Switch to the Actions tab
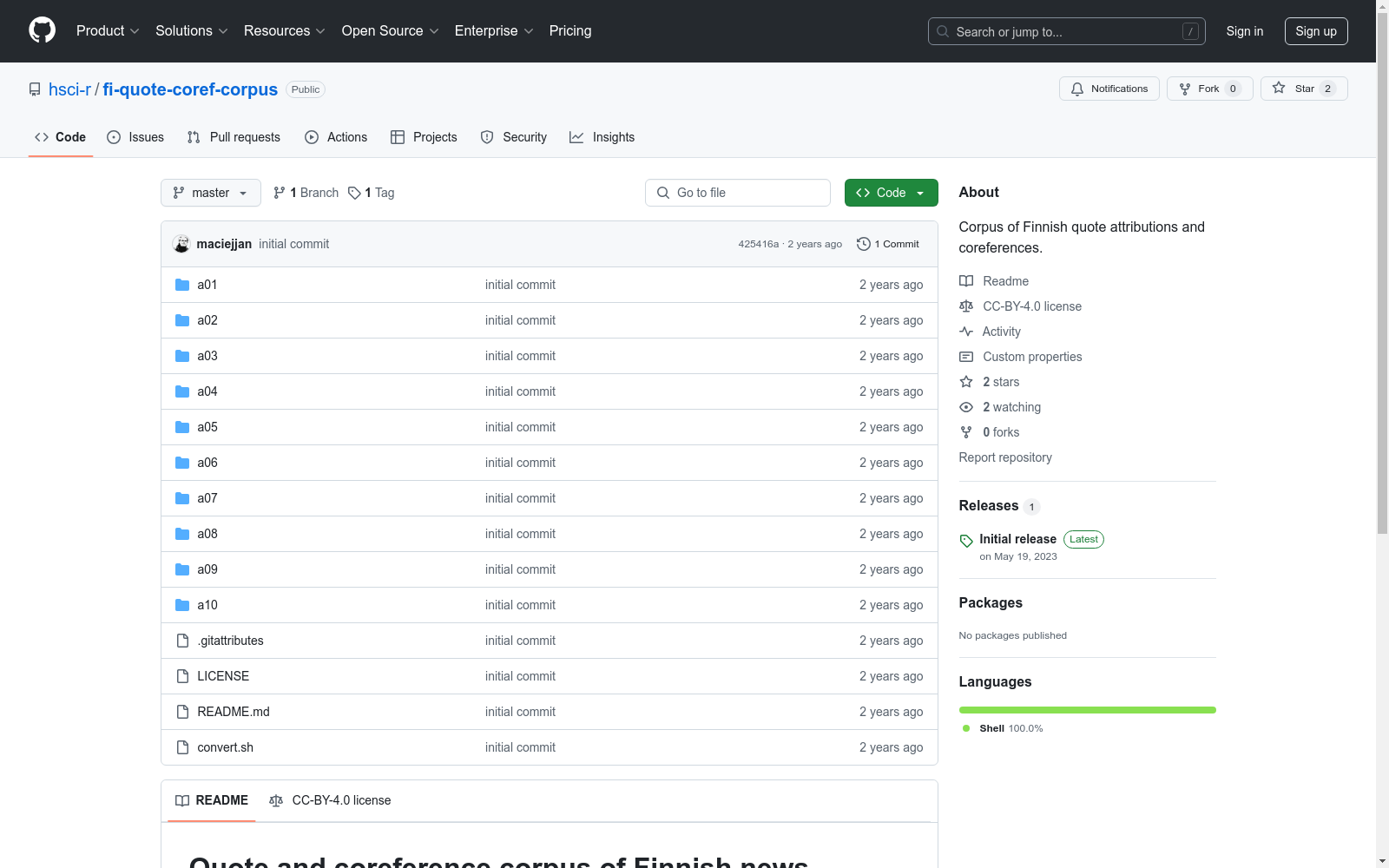 (x=336, y=137)
